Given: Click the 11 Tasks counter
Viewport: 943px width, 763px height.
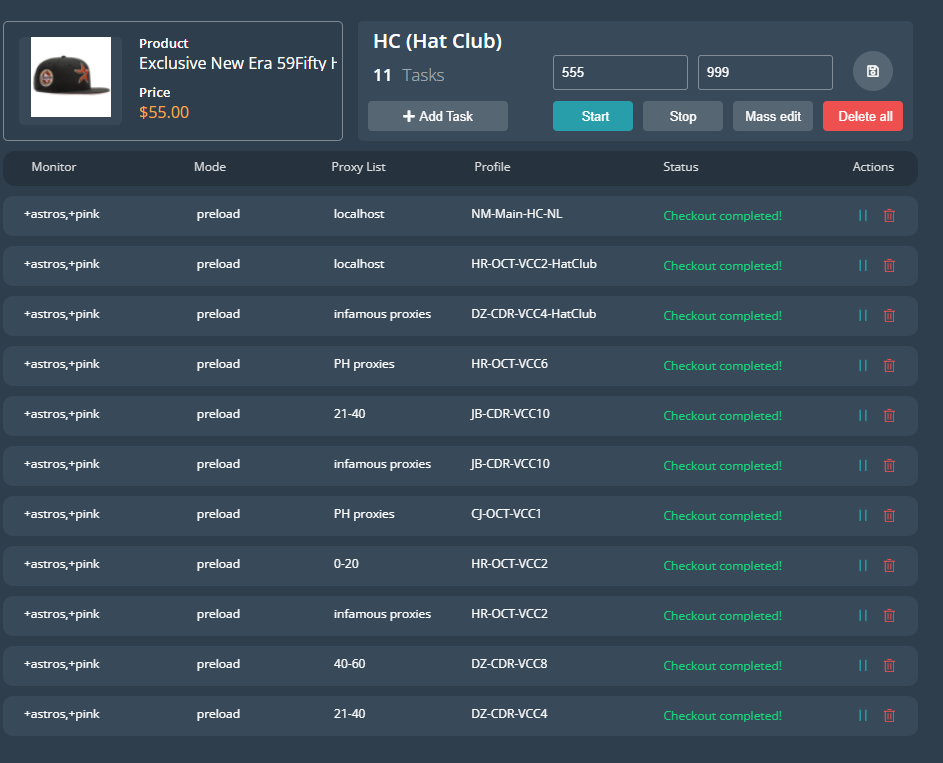Looking at the screenshot, I should 408,75.
